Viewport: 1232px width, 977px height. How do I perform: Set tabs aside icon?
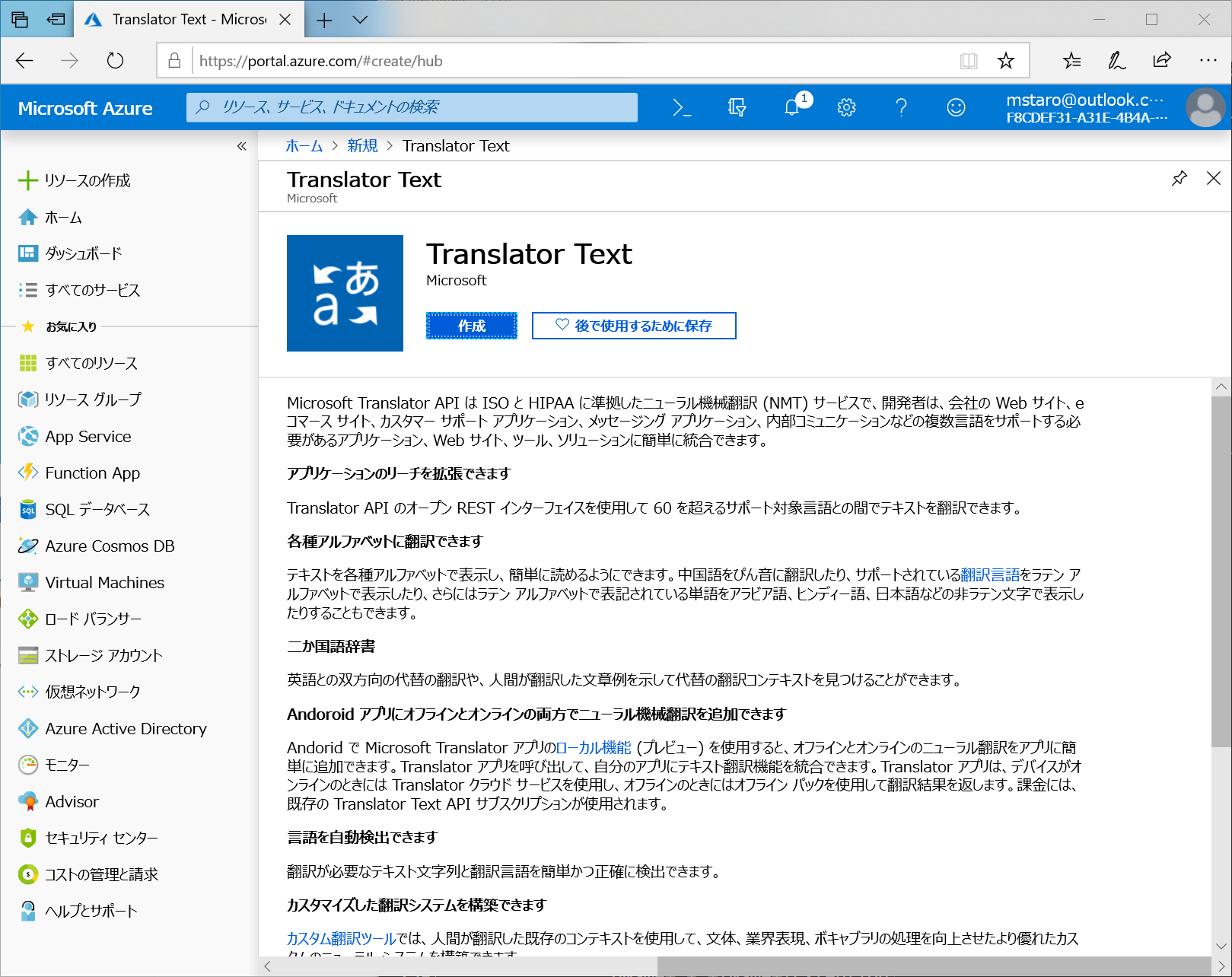pos(56,20)
